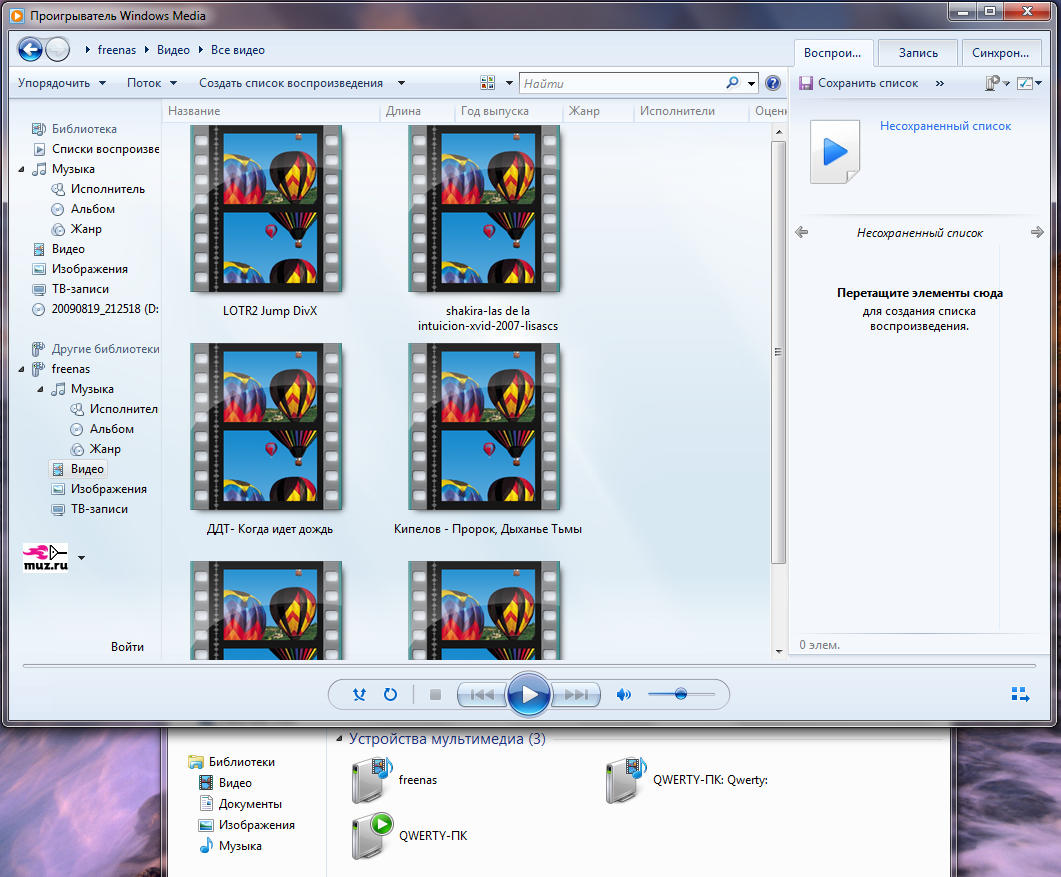
Task: Switch to the Воспрои... tab
Action: click(x=832, y=53)
